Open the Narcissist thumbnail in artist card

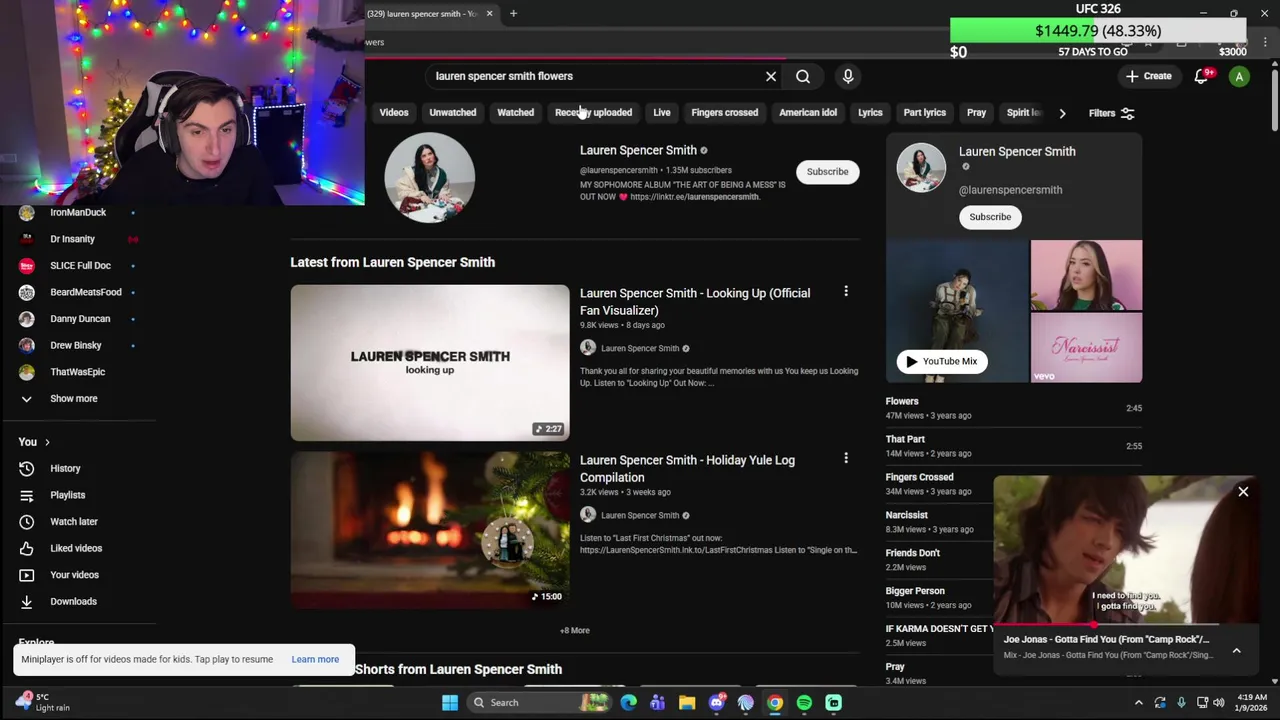click(x=1086, y=347)
